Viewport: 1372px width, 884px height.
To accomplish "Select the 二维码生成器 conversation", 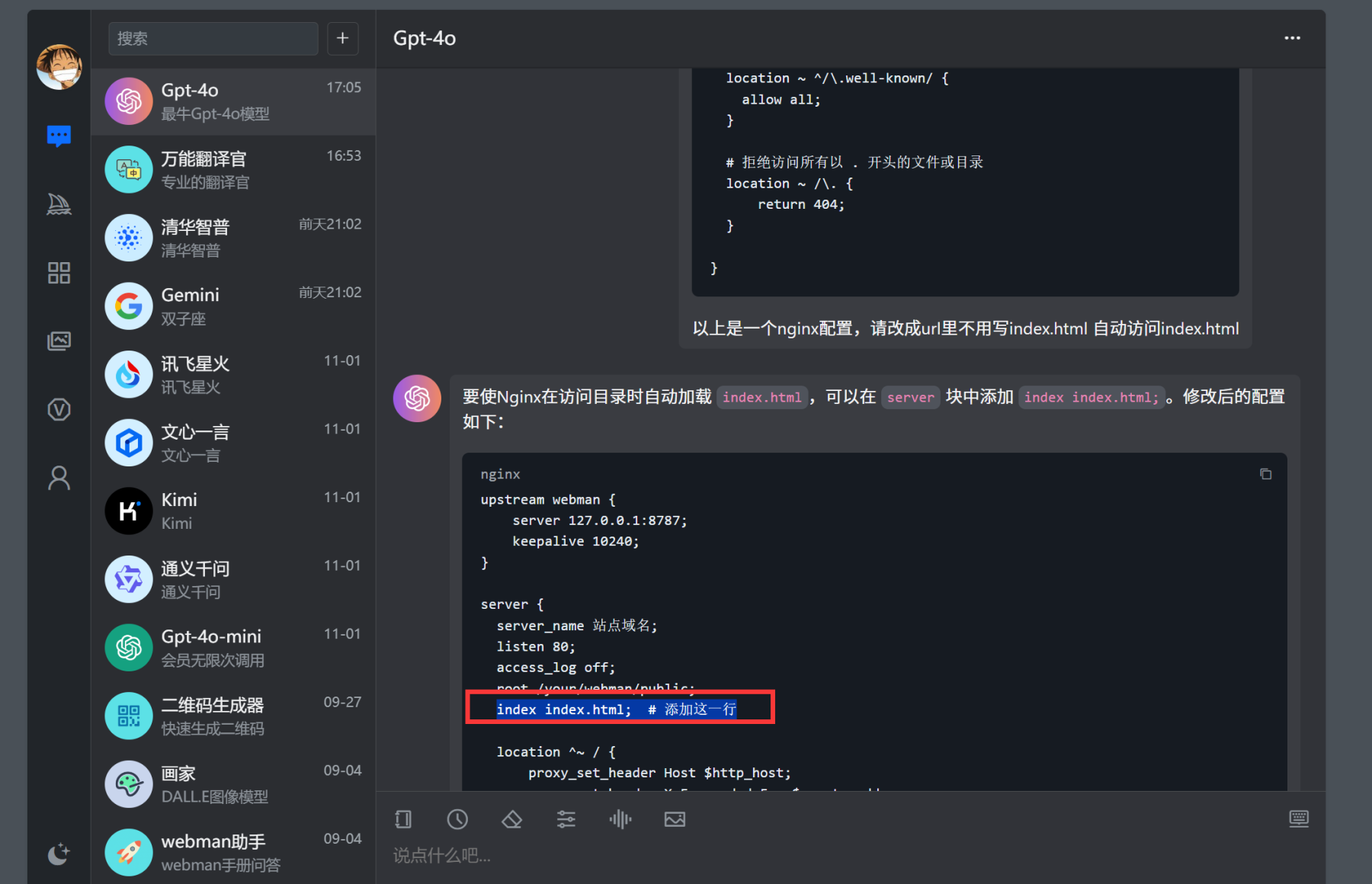I will tap(233, 716).
